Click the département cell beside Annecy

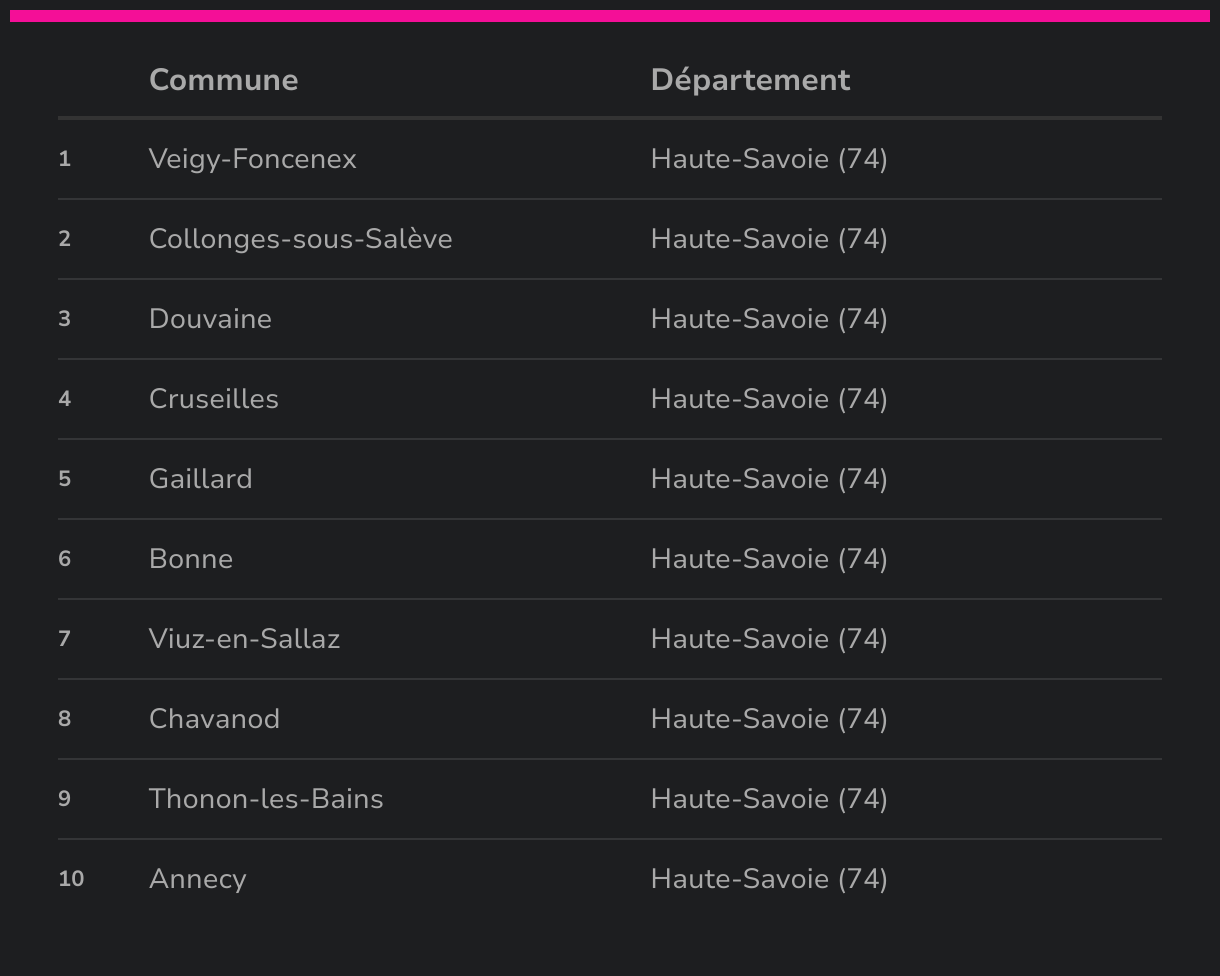point(769,879)
